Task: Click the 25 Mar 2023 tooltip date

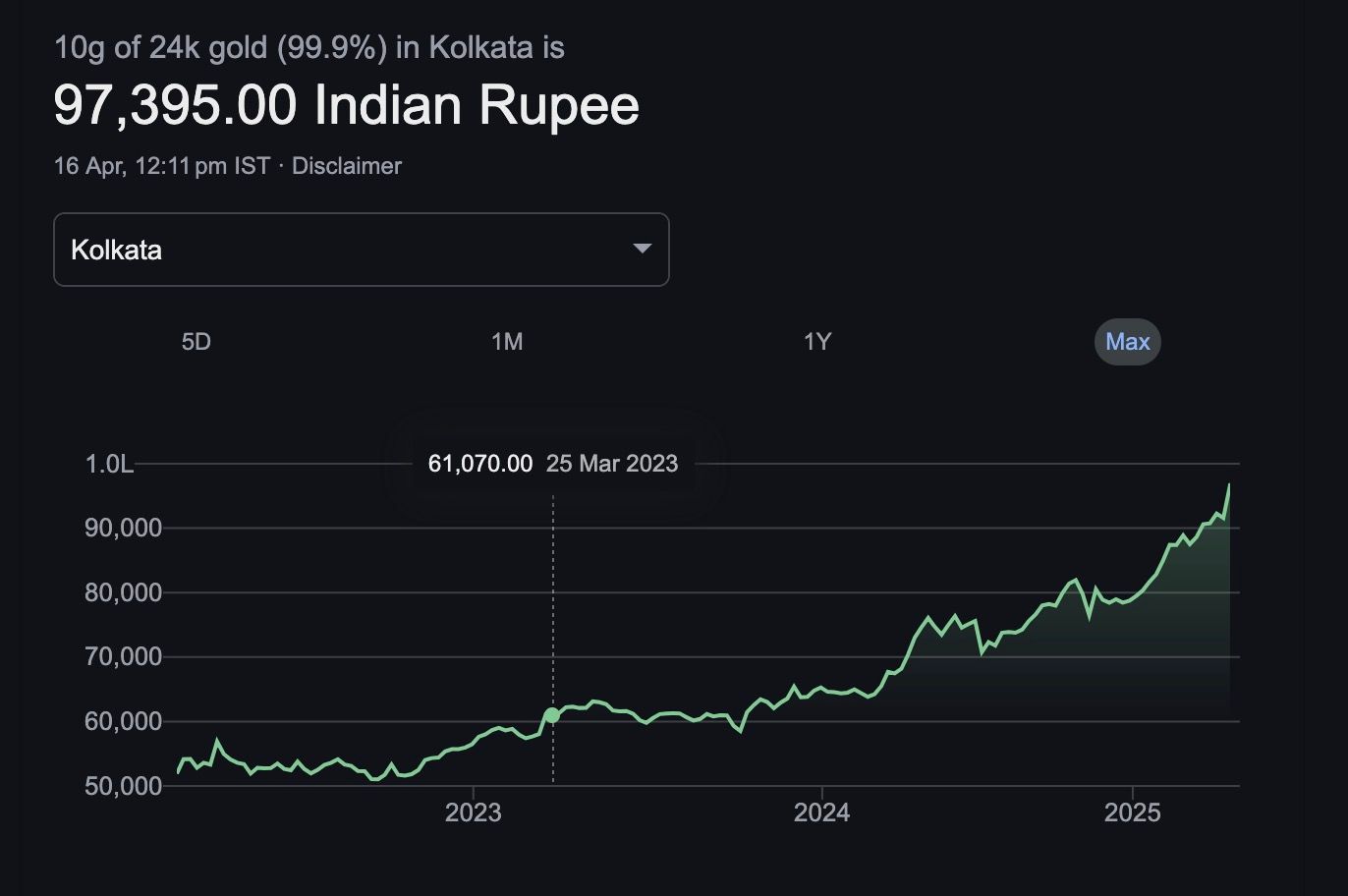Action: [x=612, y=464]
